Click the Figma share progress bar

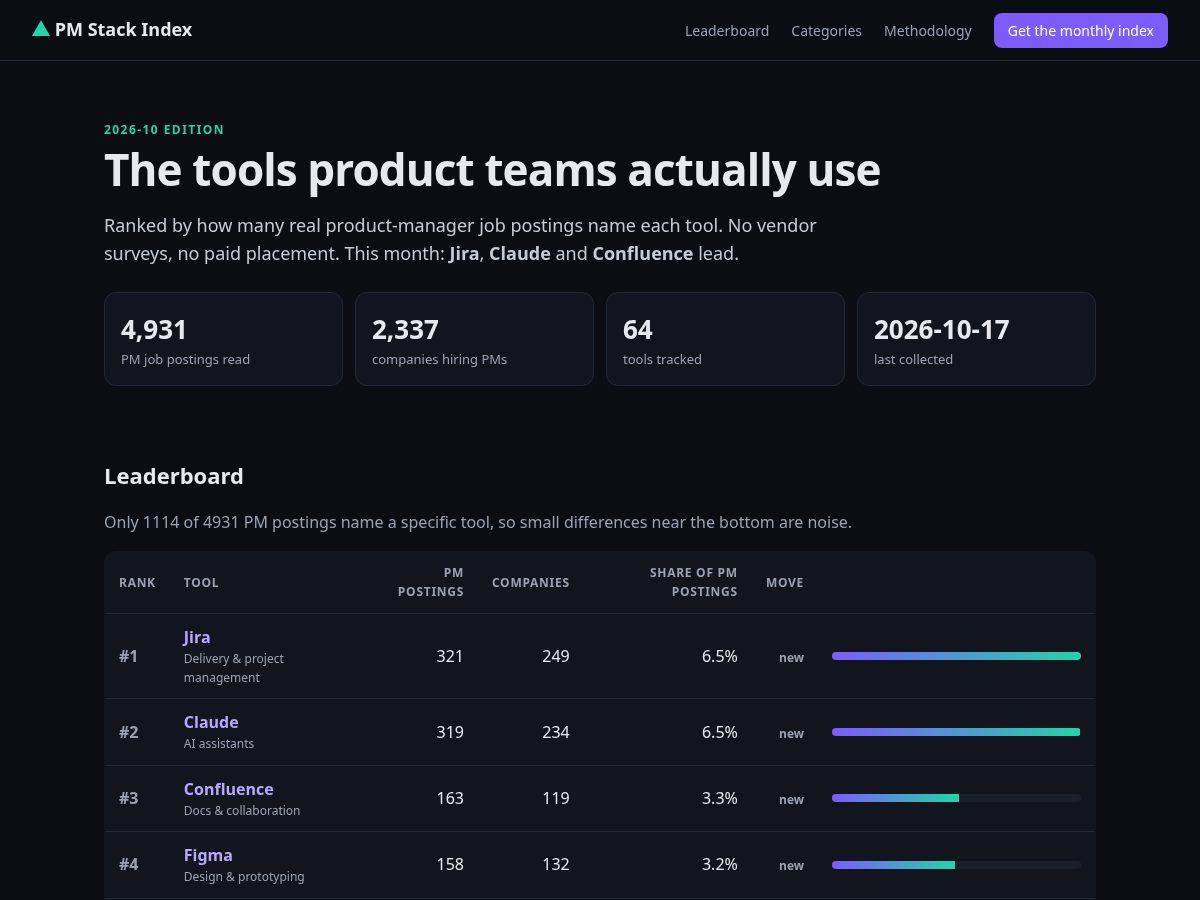tap(956, 865)
